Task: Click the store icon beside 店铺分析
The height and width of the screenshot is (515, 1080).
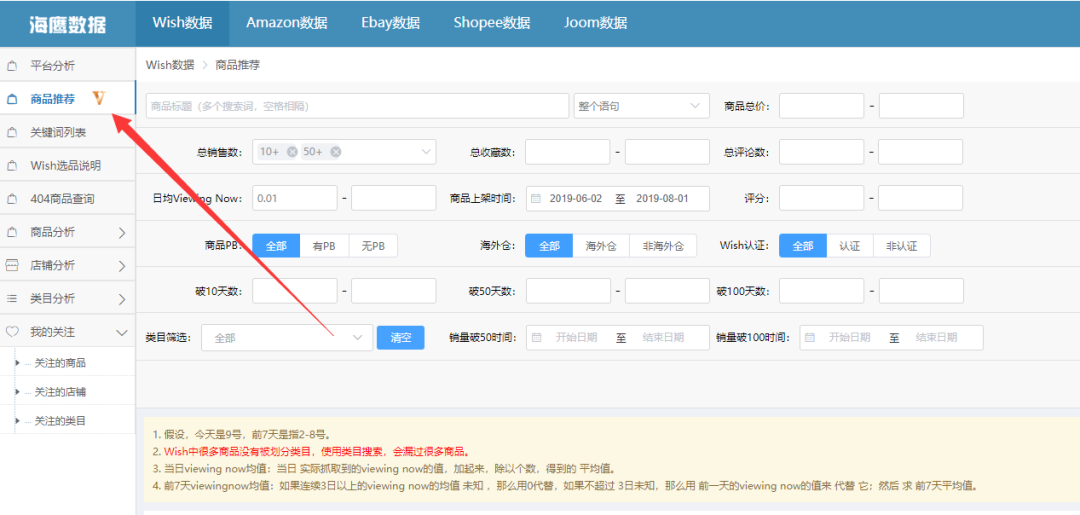Action: point(12,265)
